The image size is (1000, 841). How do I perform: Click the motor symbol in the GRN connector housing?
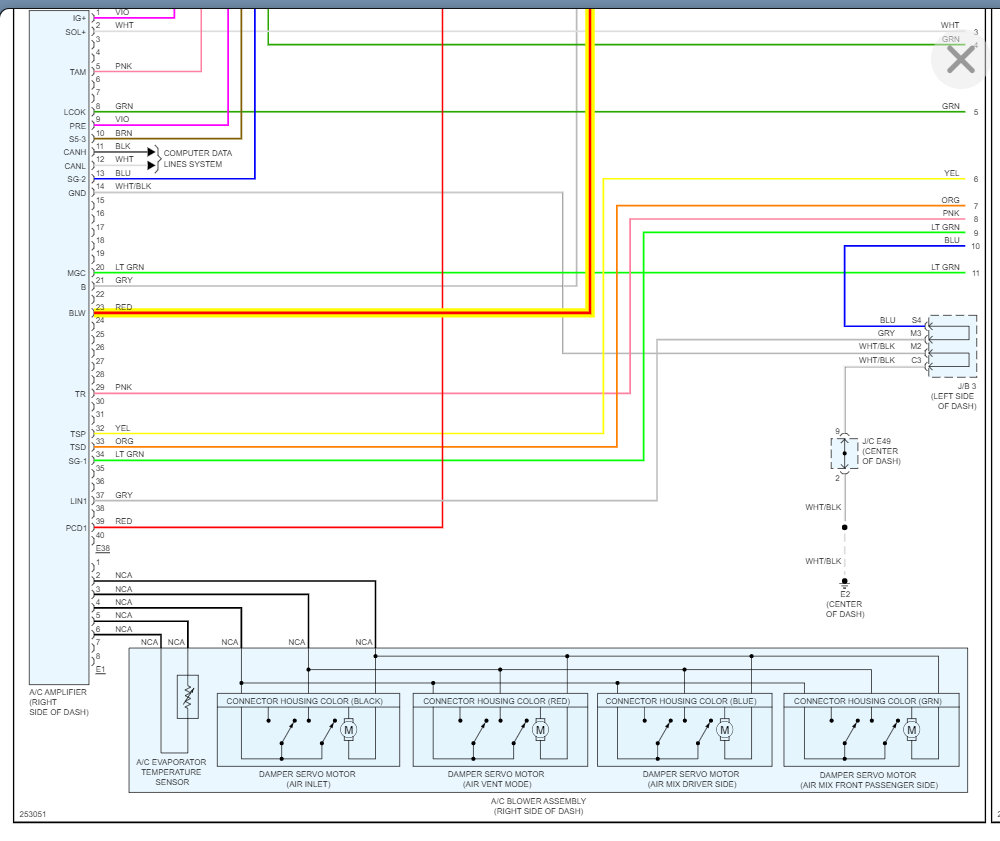pyautogui.click(x=912, y=730)
